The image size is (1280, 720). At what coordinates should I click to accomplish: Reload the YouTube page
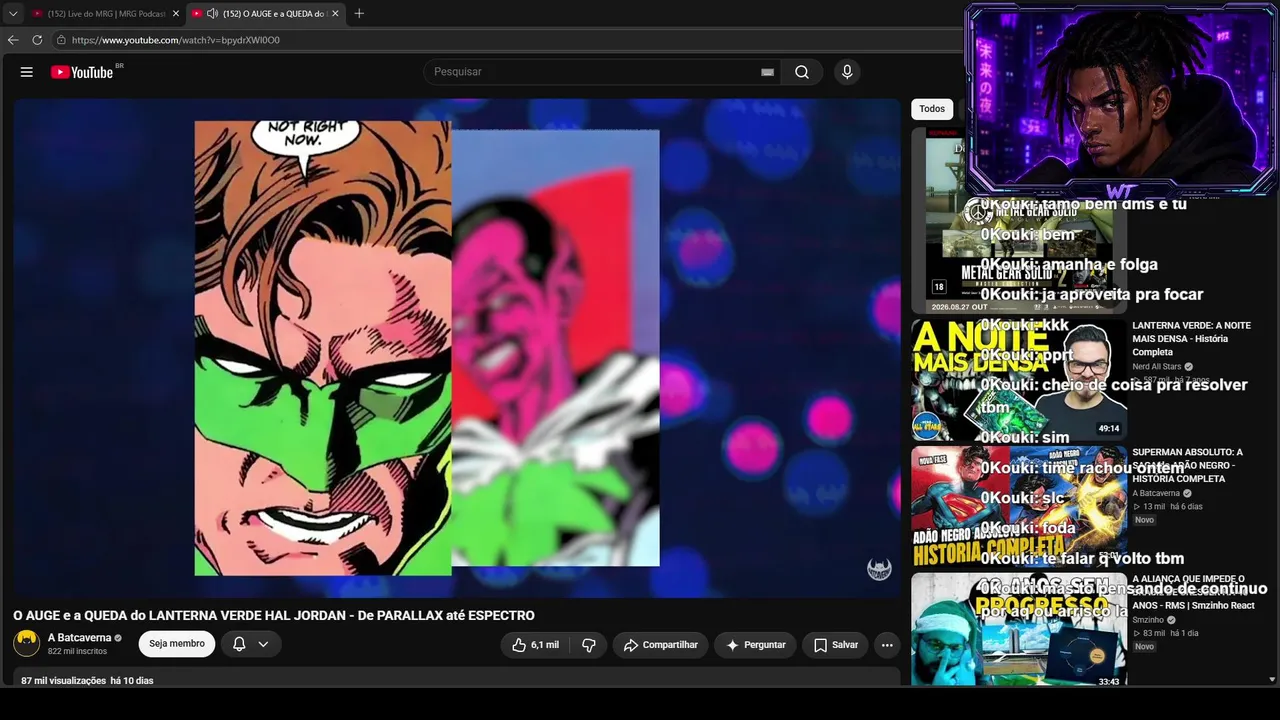point(37,40)
